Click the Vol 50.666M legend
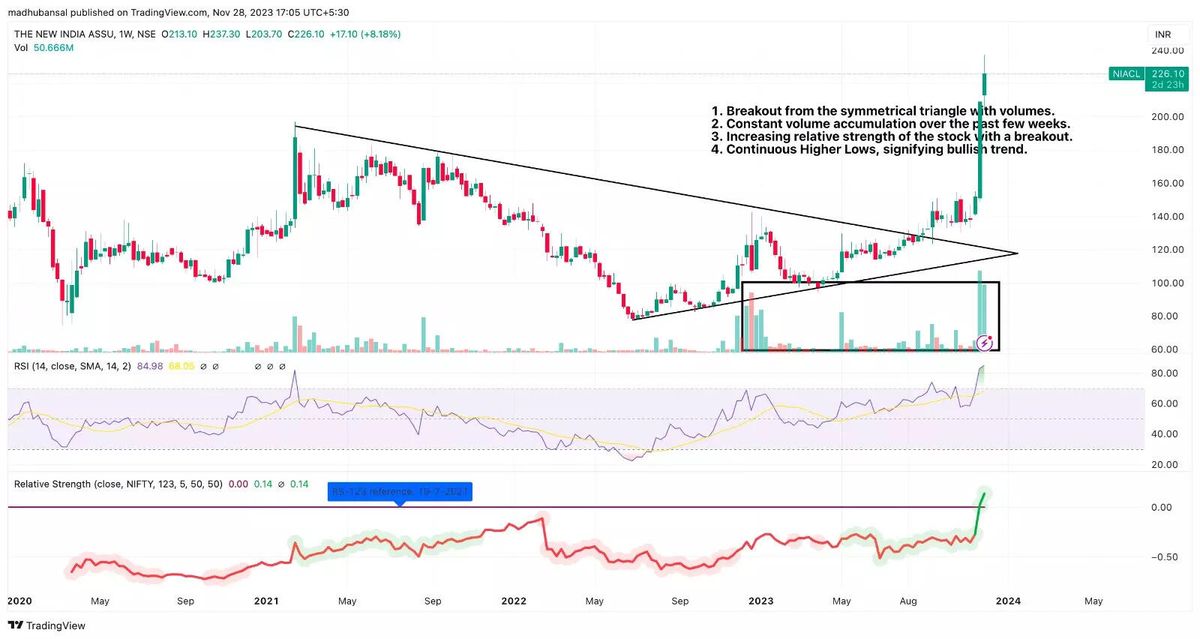Image resolution: width=1200 pixels, height=639 pixels. pyautogui.click(x=45, y=47)
